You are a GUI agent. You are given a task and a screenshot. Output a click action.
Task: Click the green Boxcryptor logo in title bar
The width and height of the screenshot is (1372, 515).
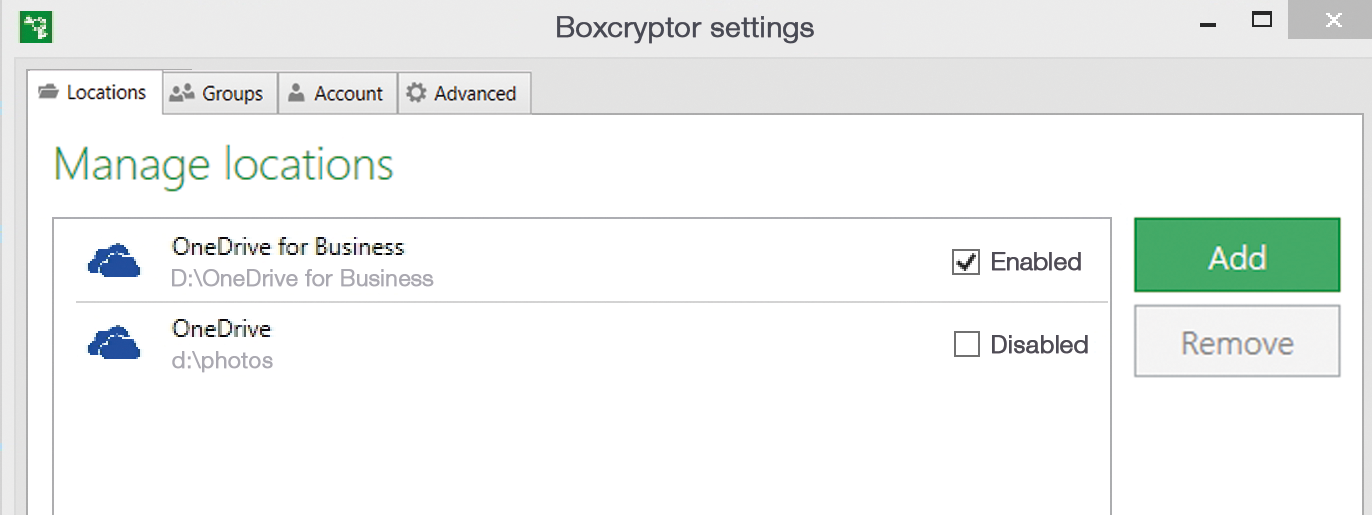pos(36,26)
